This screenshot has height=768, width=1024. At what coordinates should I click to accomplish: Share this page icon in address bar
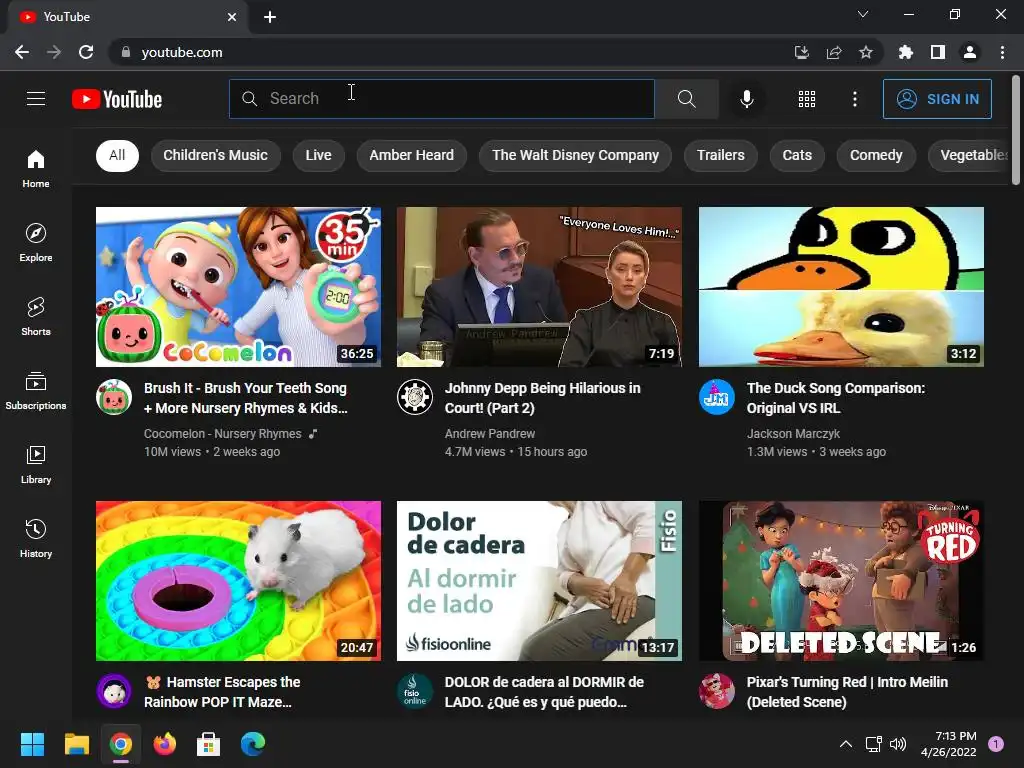tap(834, 52)
